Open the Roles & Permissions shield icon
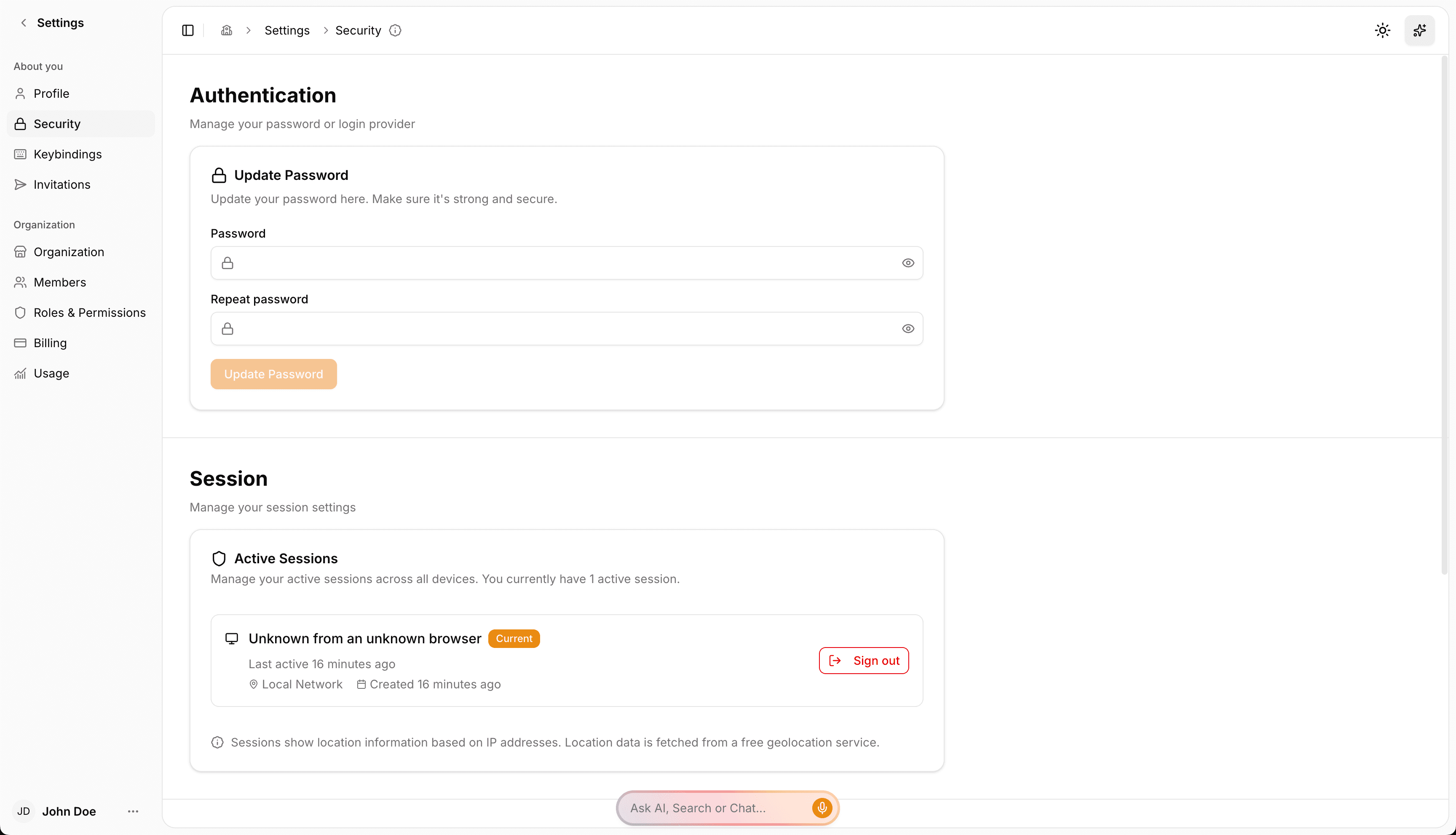The height and width of the screenshot is (835, 1456). pos(20,313)
